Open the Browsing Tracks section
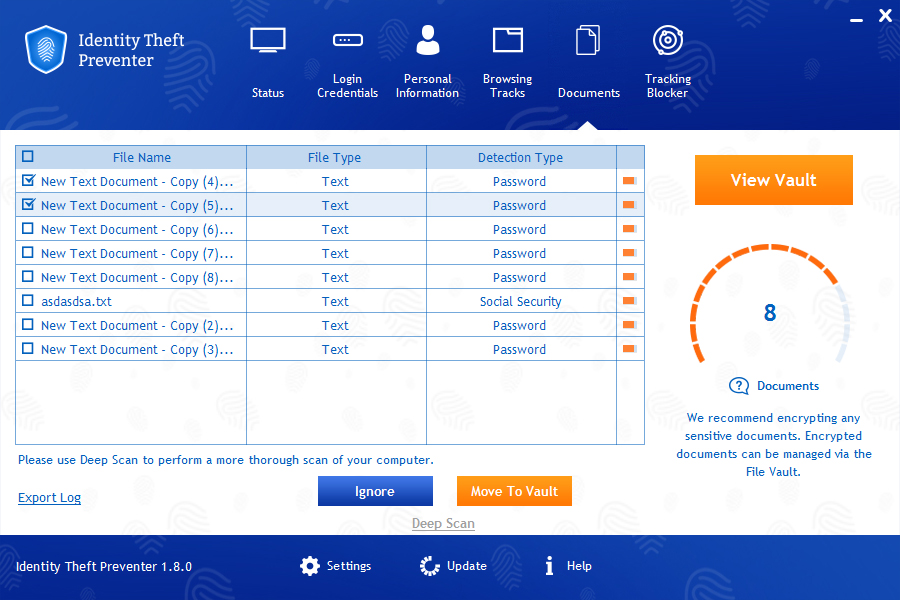The height and width of the screenshot is (600, 900). [x=507, y=60]
